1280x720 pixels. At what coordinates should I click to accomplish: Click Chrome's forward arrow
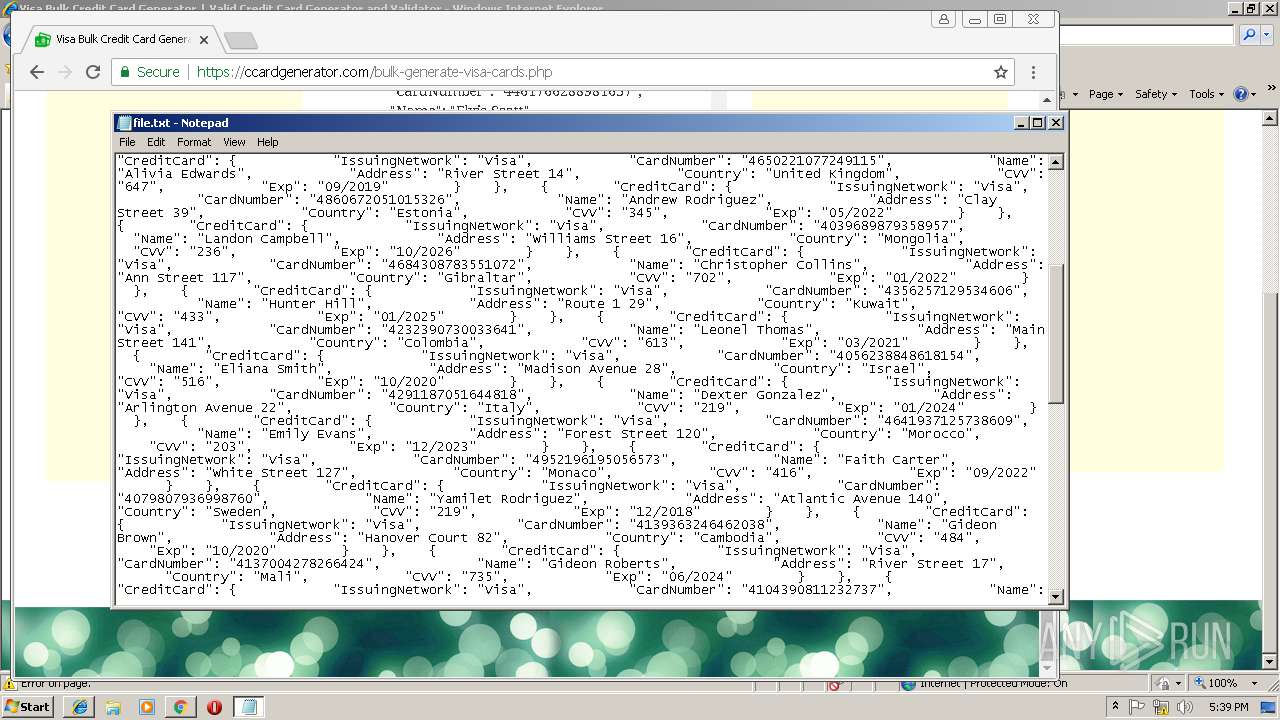tap(65, 72)
